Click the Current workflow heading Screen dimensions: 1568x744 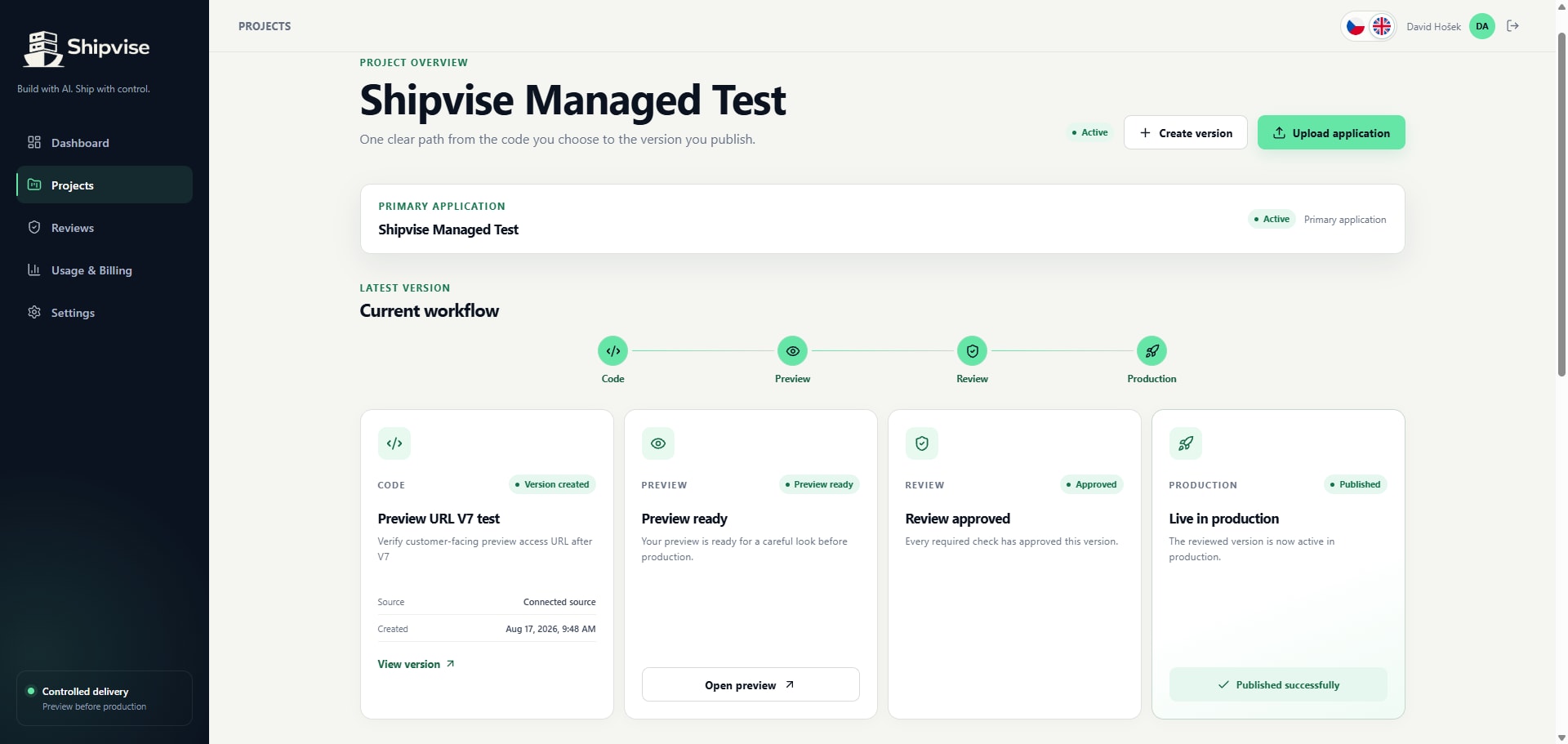click(x=429, y=311)
